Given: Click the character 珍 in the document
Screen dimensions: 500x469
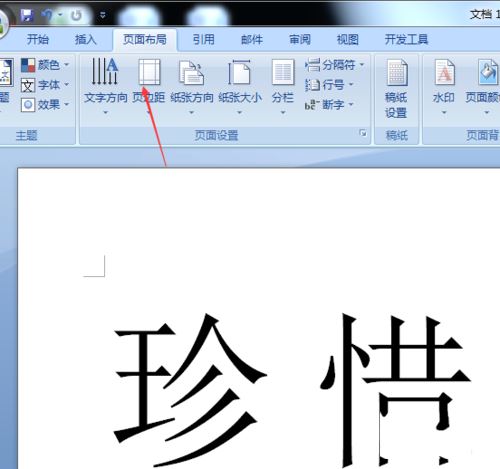Looking at the screenshot, I should 190,390.
